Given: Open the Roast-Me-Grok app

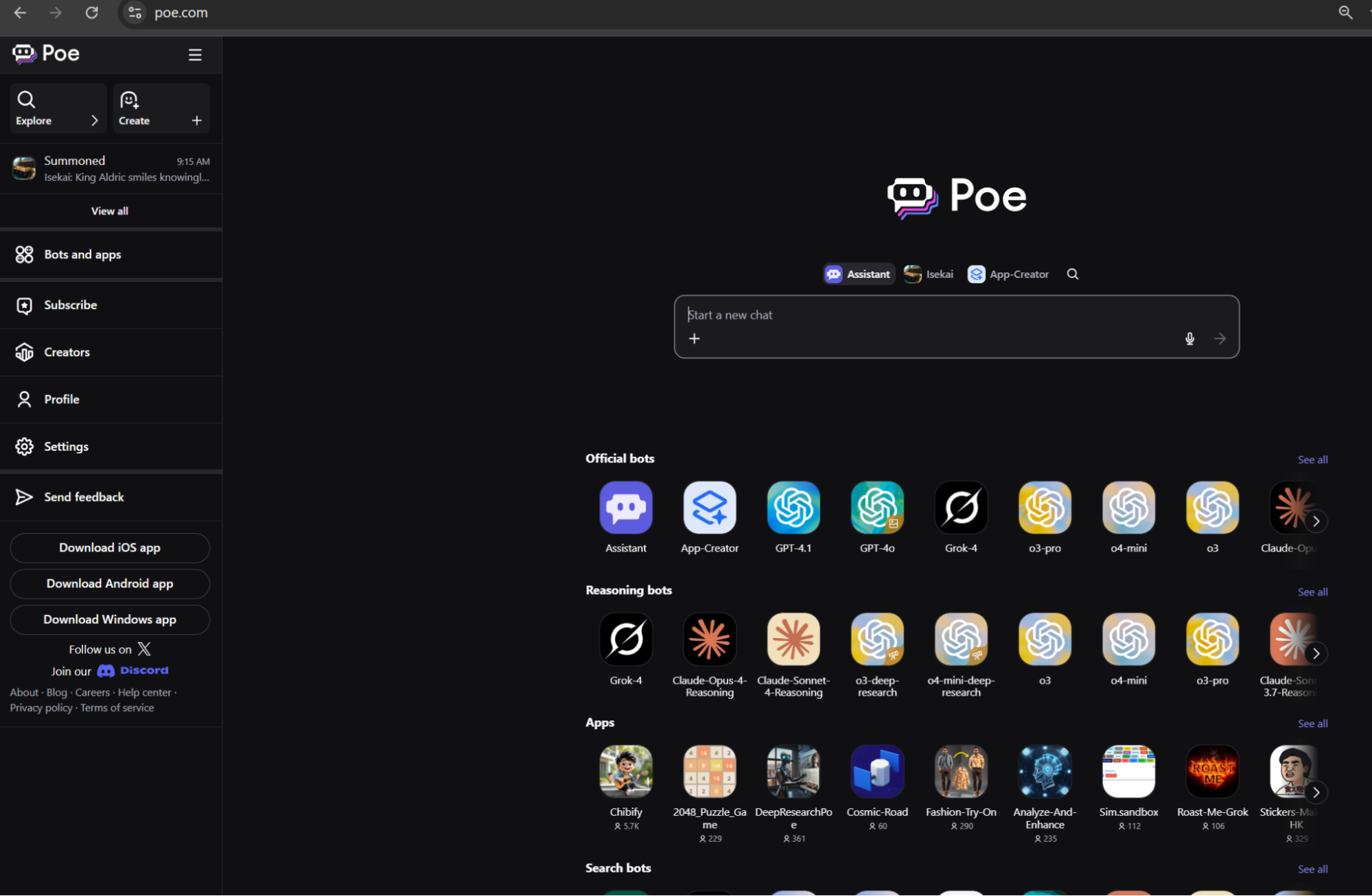Looking at the screenshot, I should point(1212,772).
